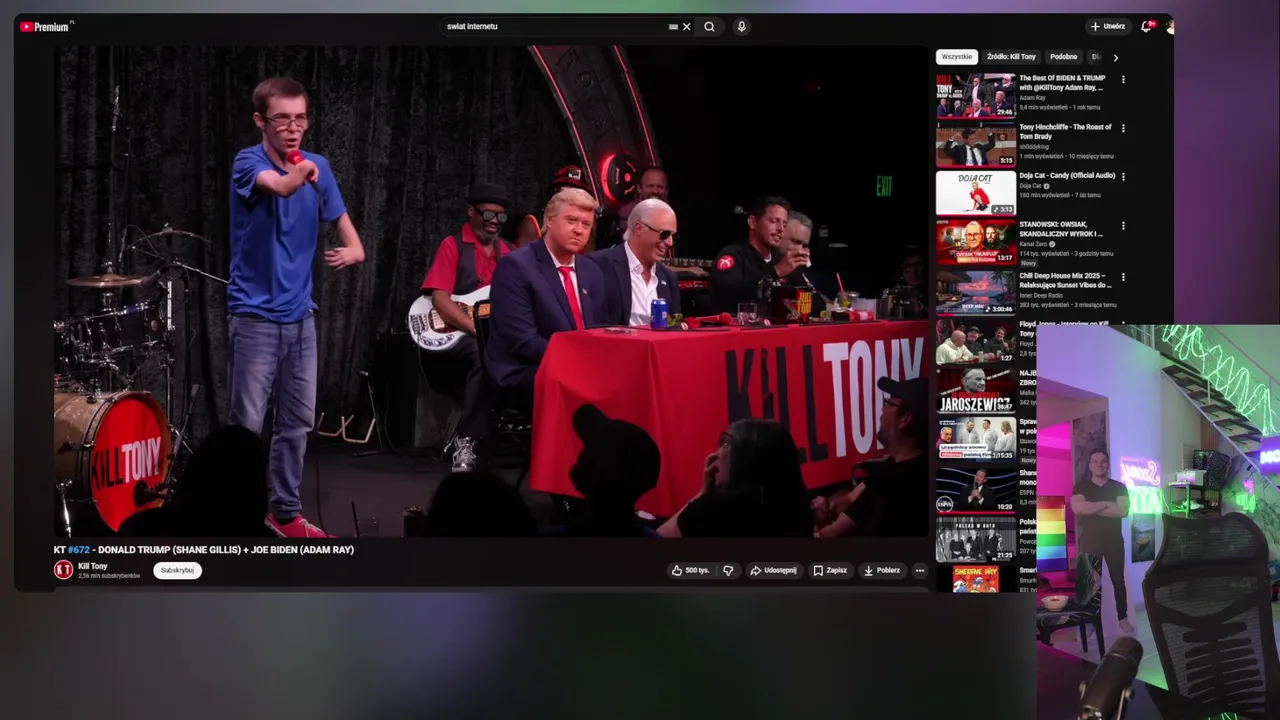
Task: Click the Utwórz create button
Action: point(1108,27)
